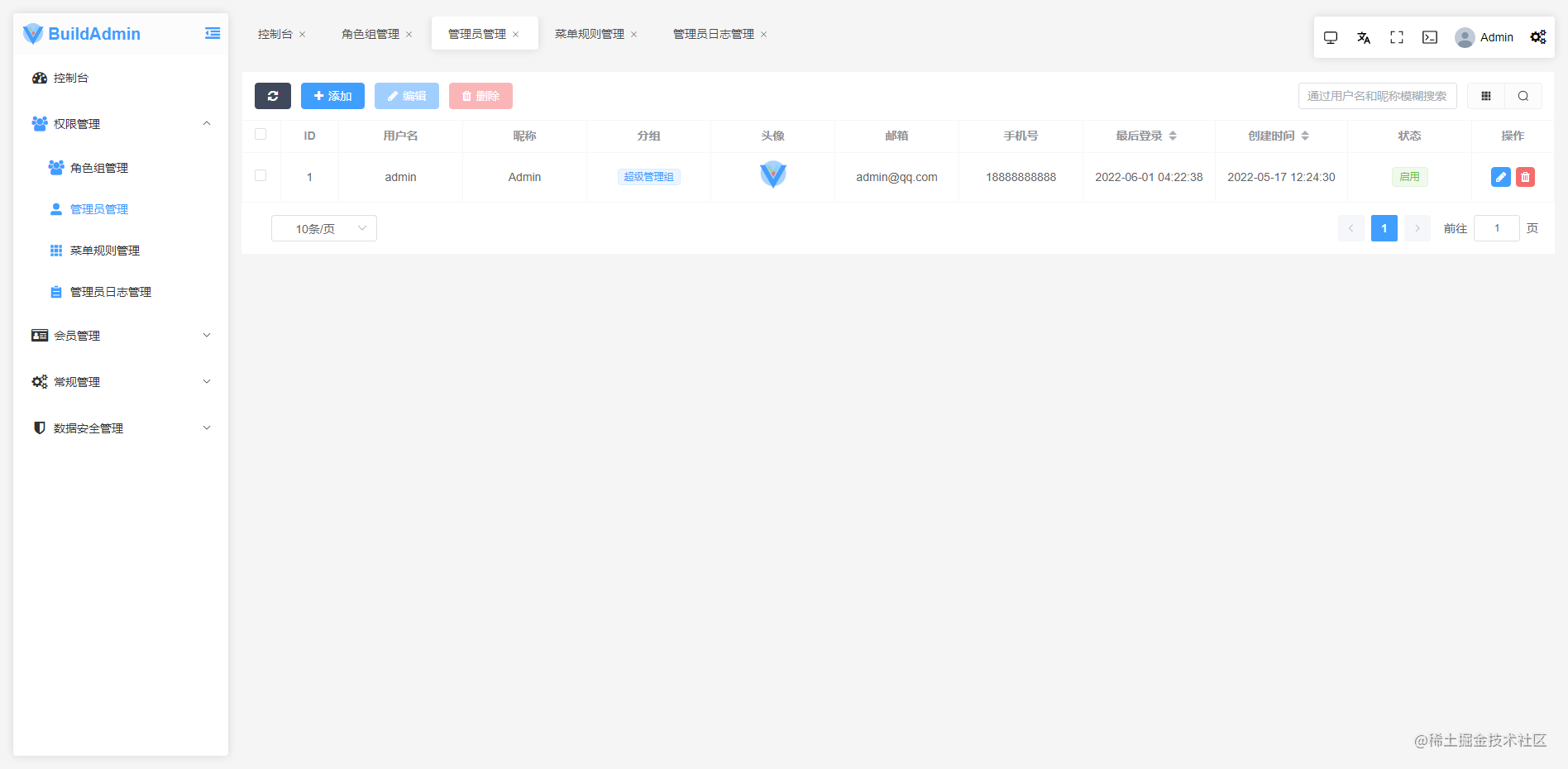Open the terminal panel icon
This screenshot has width=1568, height=769.
click(x=1430, y=37)
